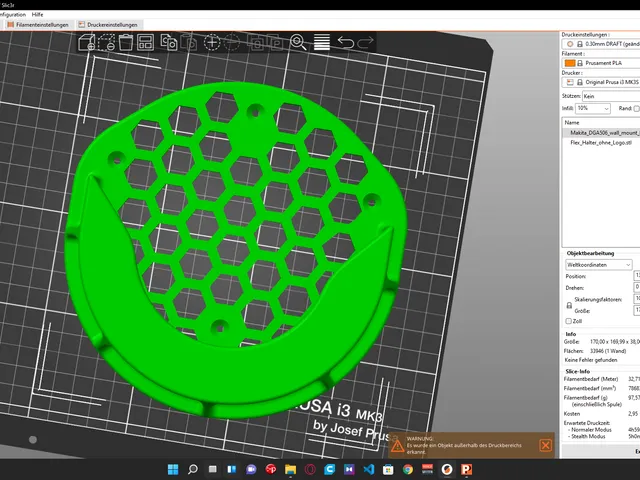
Task: Open the Druckeinstellungen preset dropdown
Action: [601, 44]
